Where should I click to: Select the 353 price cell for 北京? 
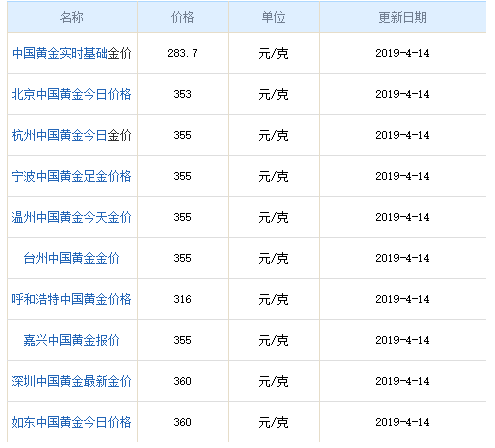183,94
